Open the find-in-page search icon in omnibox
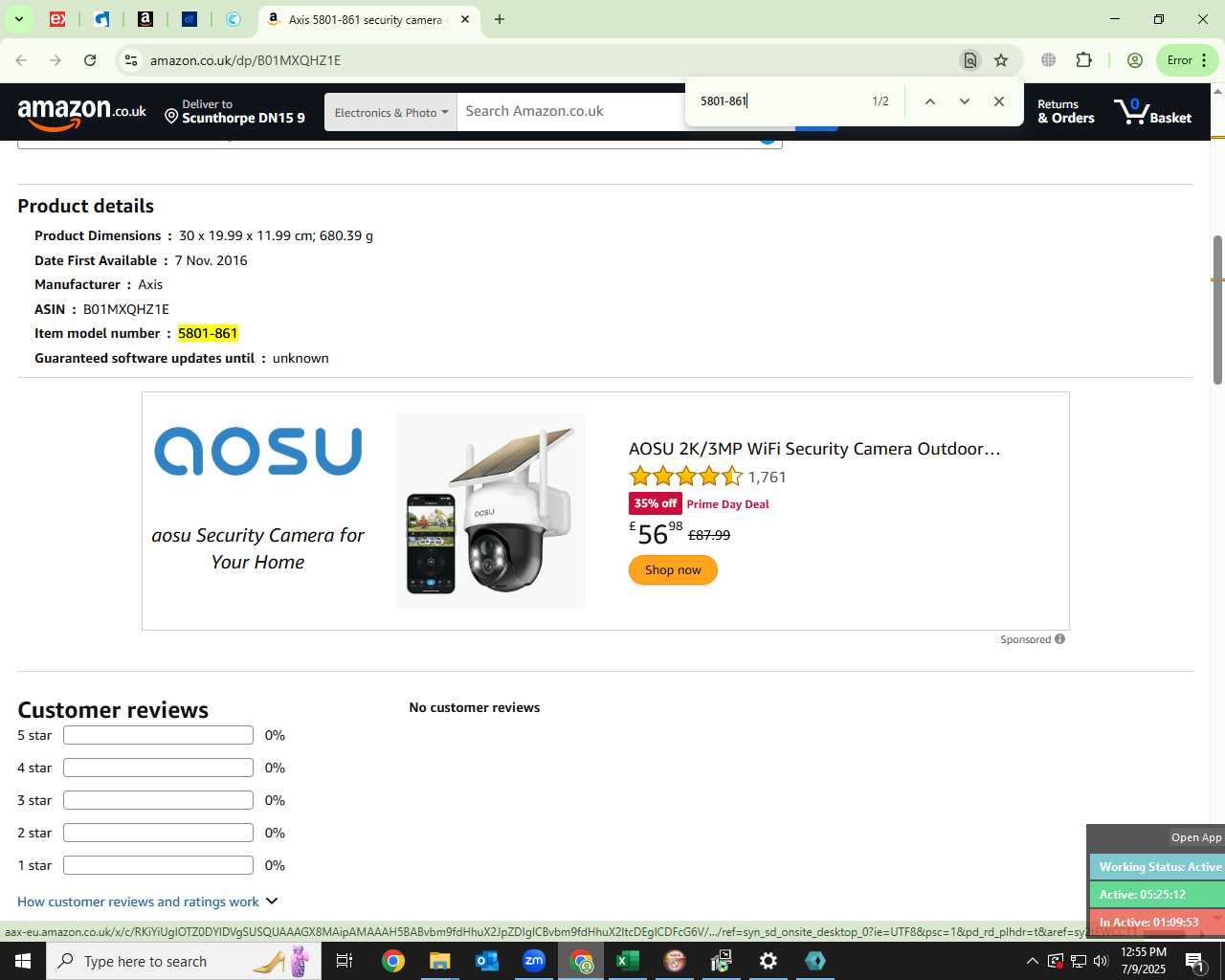 click(x=970, y=60)
